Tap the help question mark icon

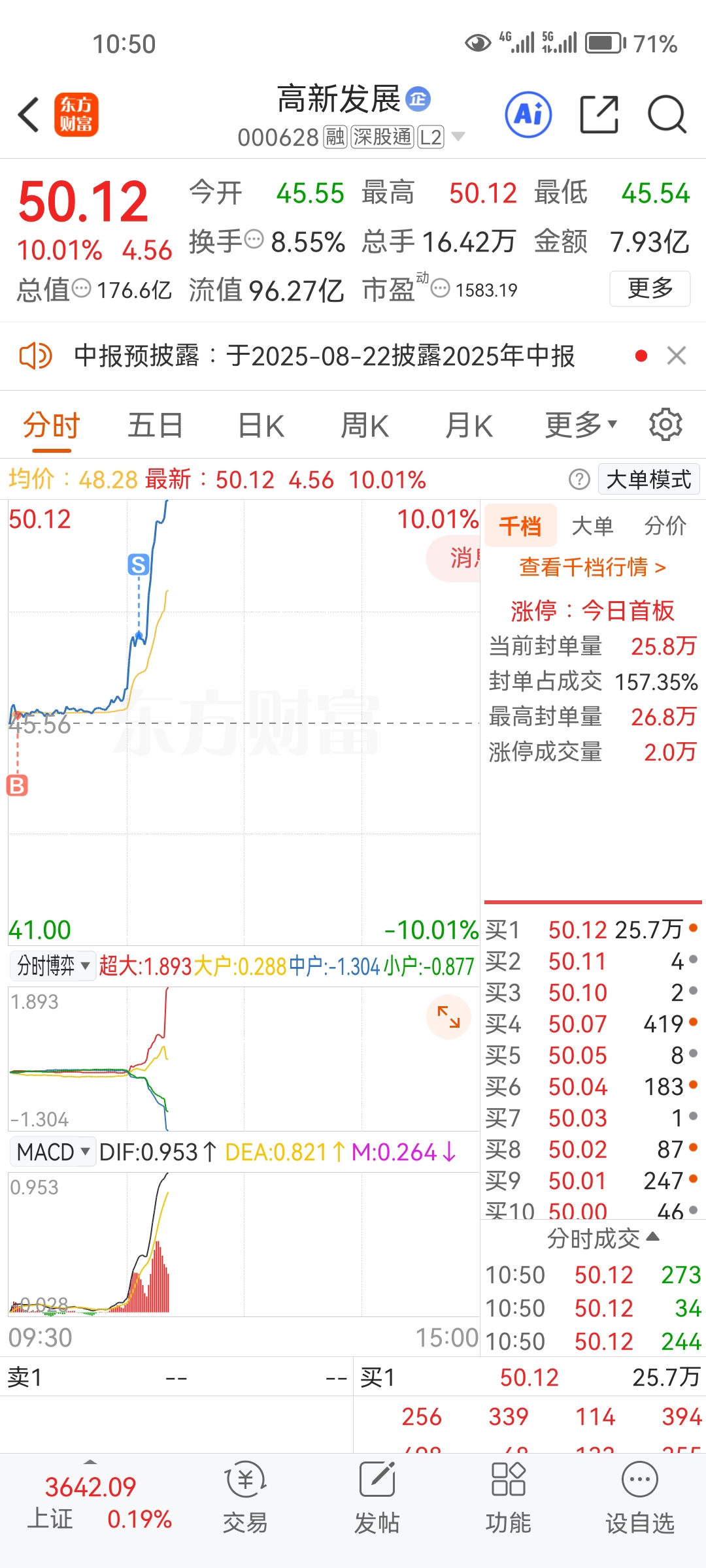click(579, 480)
